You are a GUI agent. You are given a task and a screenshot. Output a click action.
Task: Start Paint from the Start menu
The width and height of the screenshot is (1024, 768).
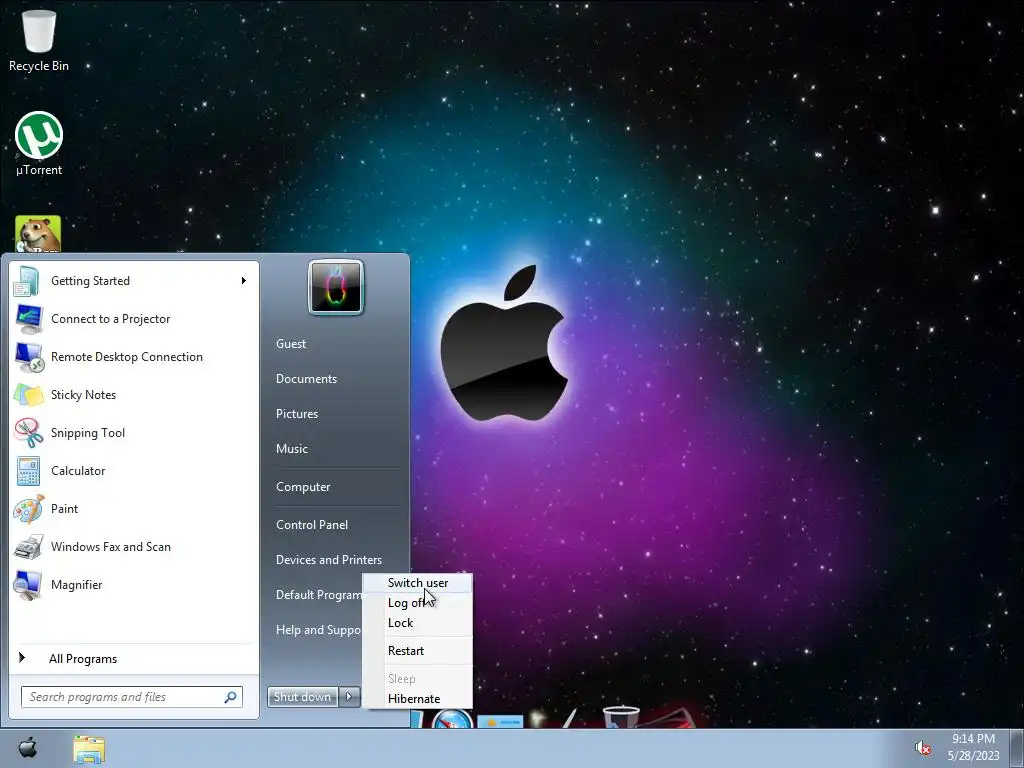click(x=134, y=509)
